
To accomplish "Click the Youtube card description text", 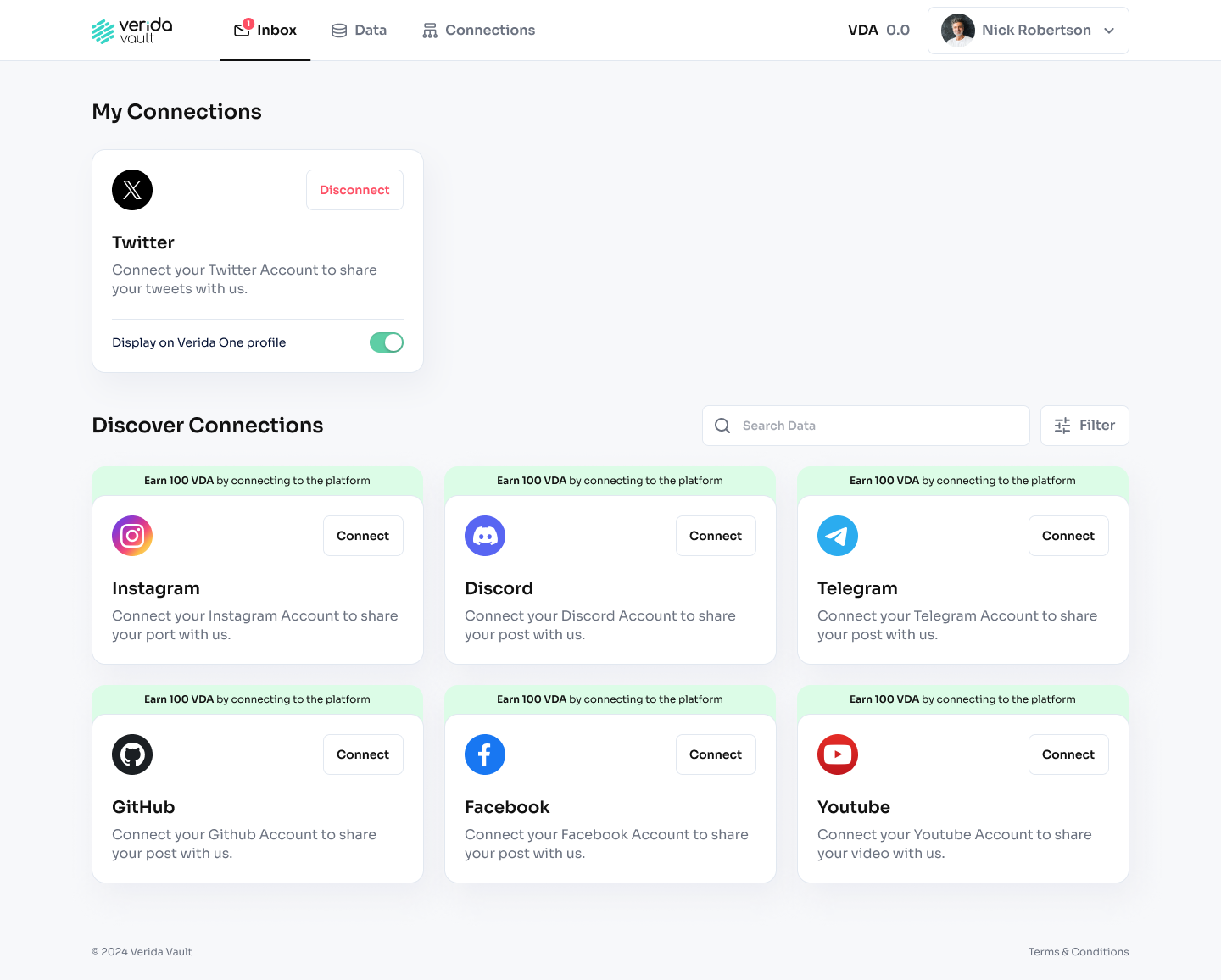I will (955, 844).
